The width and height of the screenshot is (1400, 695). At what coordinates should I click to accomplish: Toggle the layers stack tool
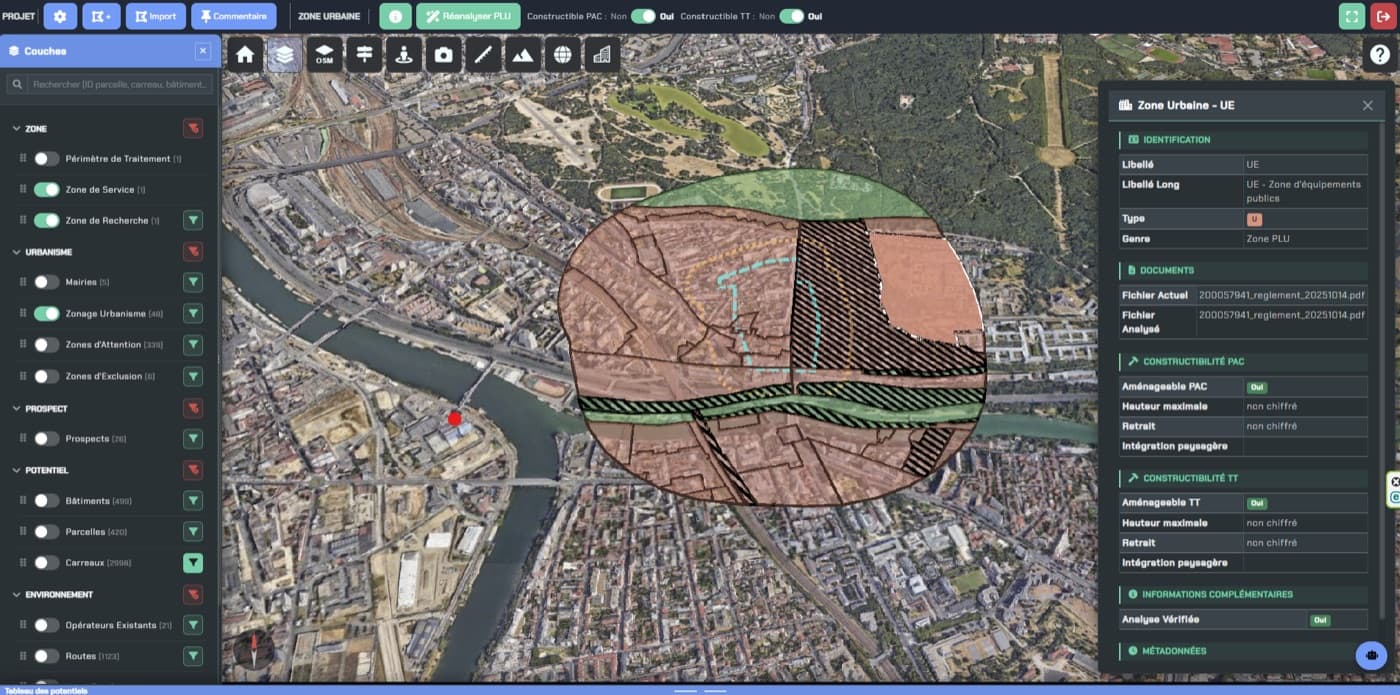[x=284, y=55]
